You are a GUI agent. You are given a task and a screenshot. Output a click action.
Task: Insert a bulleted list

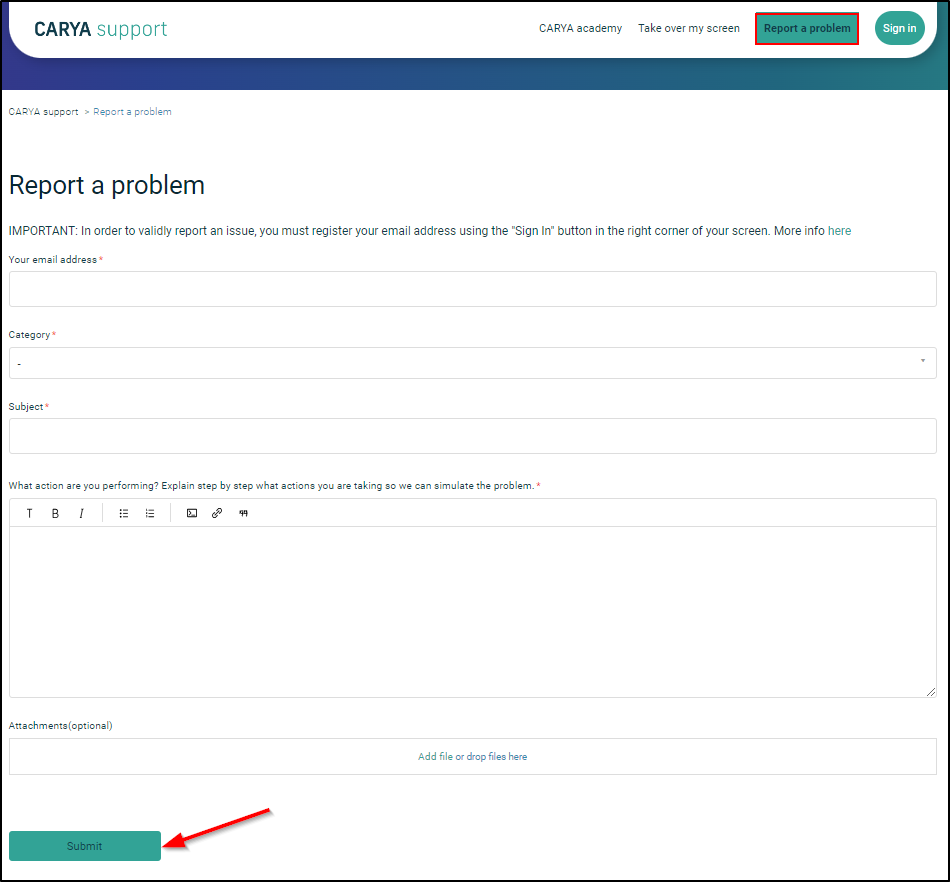coord(124,513)
